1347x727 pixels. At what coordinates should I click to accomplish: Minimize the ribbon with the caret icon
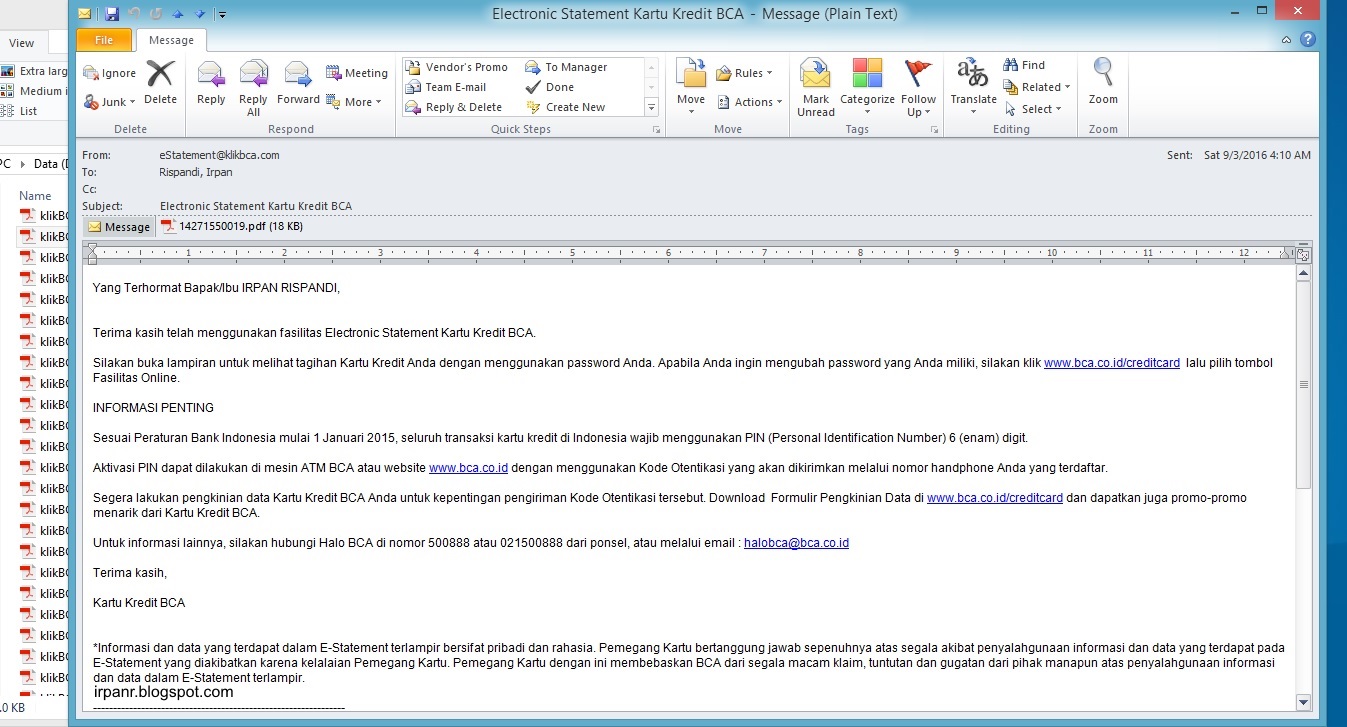(1287, 40)
